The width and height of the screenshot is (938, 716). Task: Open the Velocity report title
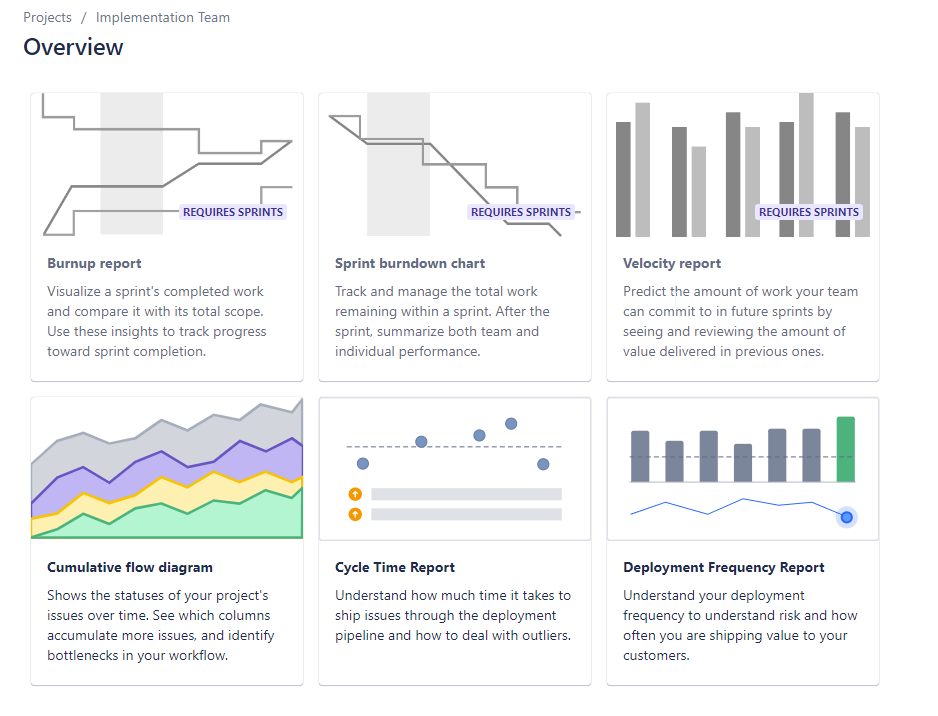(x=672, y=263)
